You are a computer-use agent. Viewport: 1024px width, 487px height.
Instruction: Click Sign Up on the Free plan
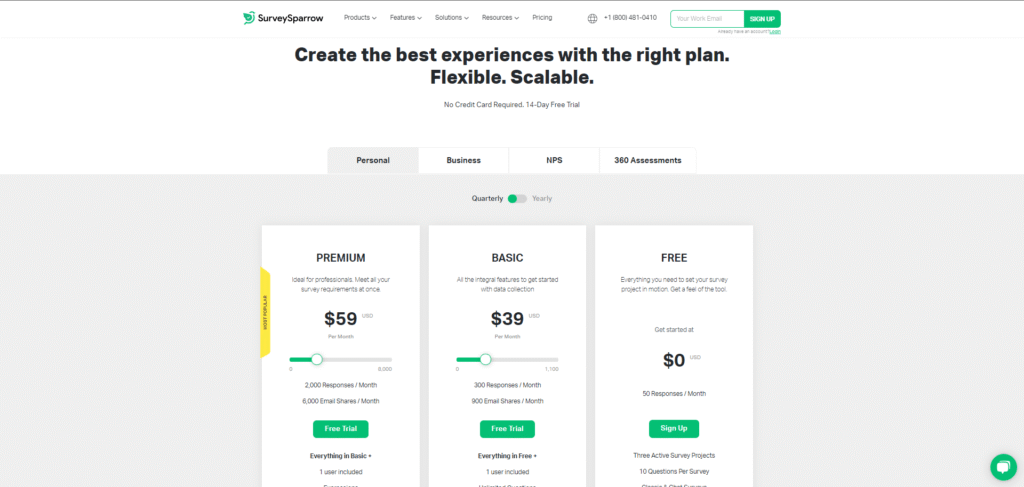click(674, 428)
